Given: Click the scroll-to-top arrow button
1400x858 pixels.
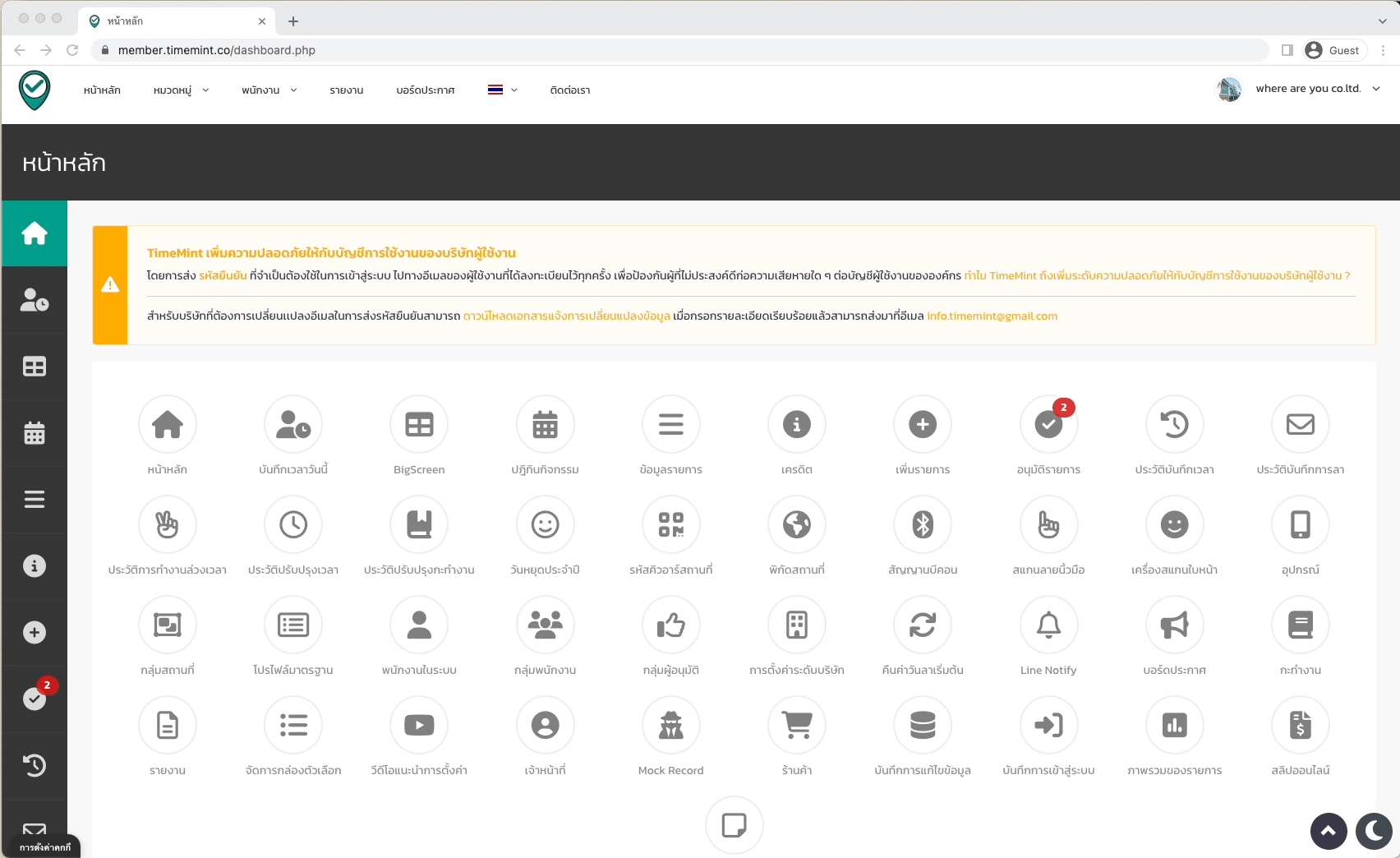Looking at the screenshot, I should (1328, 832).
